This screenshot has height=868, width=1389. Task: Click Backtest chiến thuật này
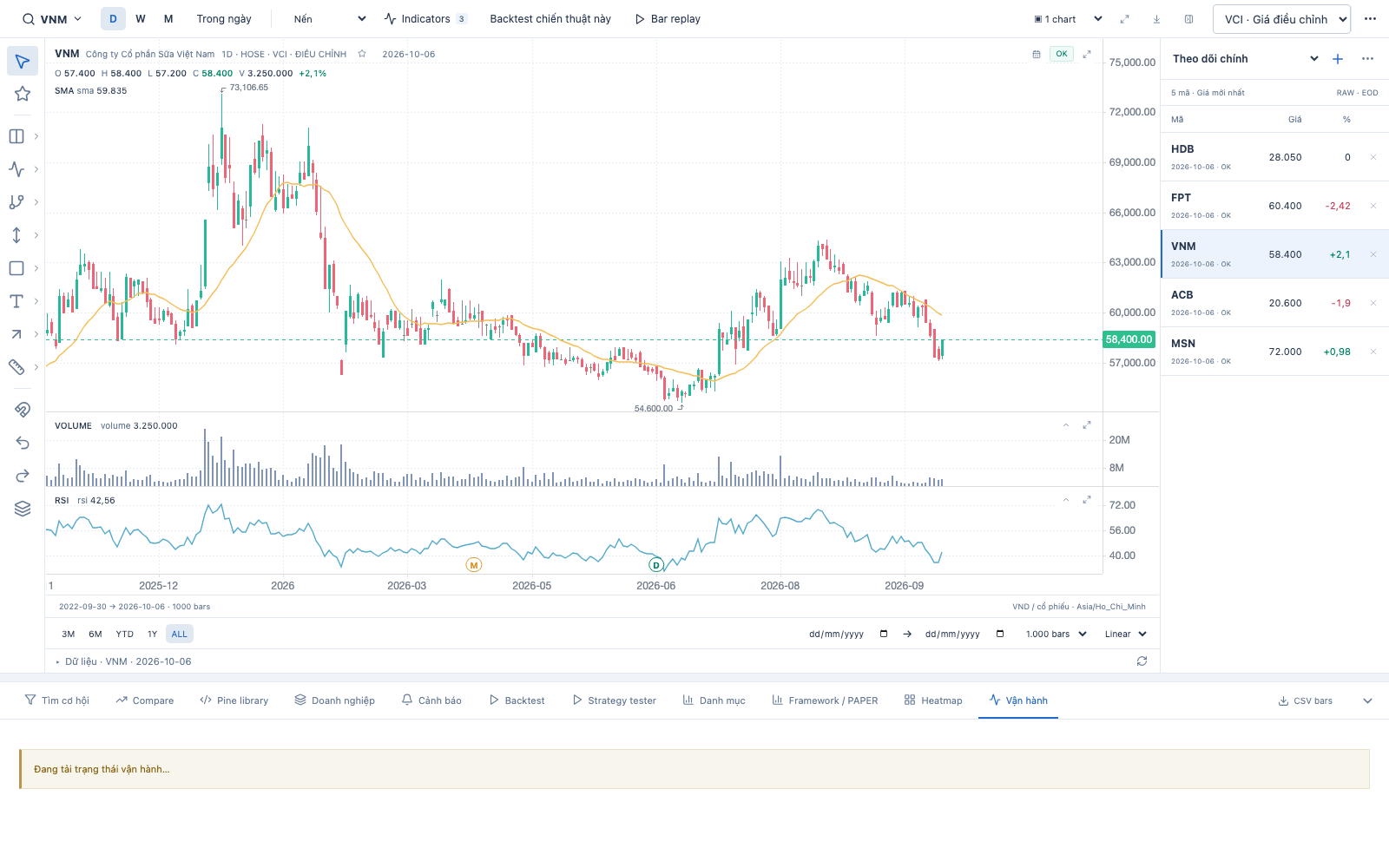[550, 19]
